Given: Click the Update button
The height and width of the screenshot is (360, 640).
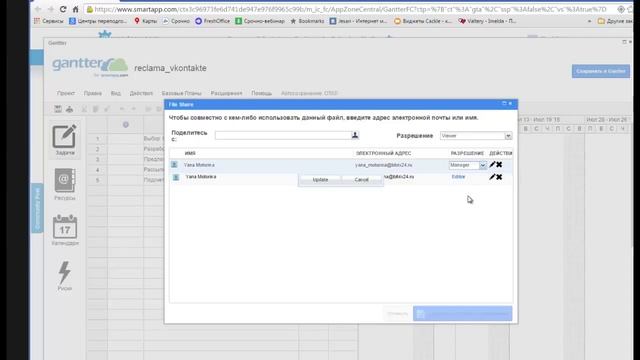Looking at the screenshot, I should (x=320, y=180).
